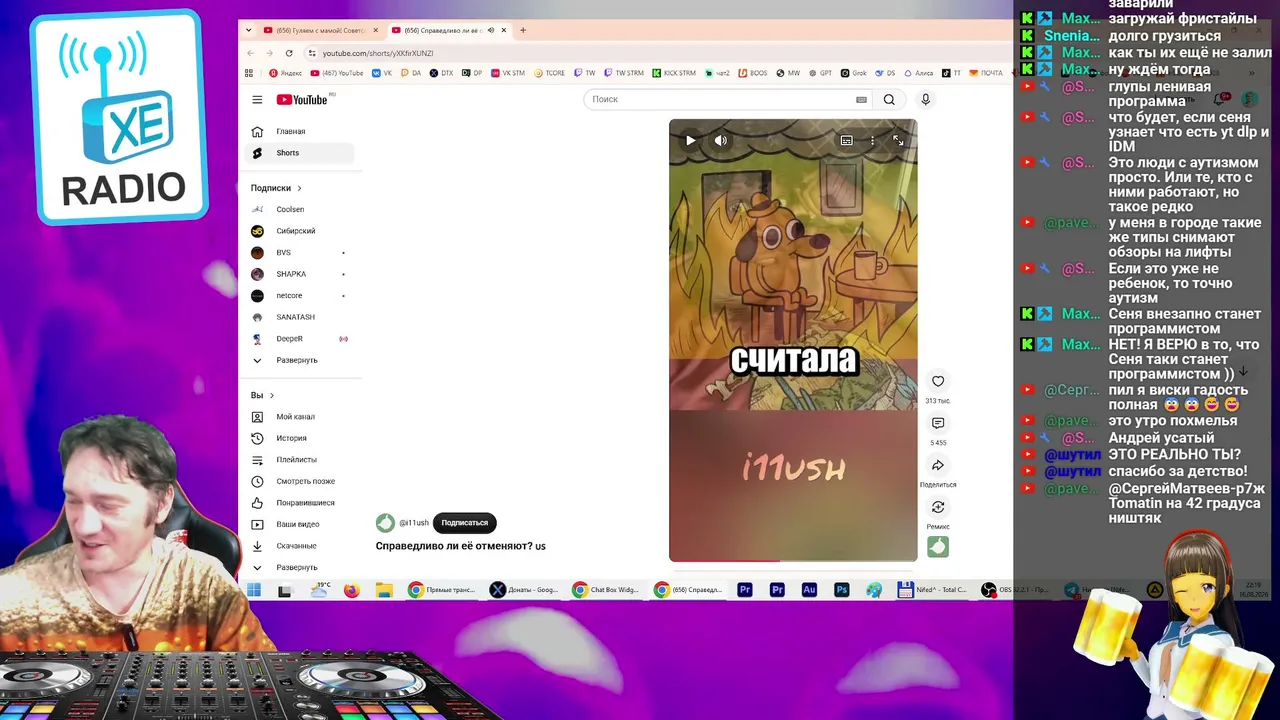Open the @i11ush channel link

pyautogui.click(x=414, y=523)
